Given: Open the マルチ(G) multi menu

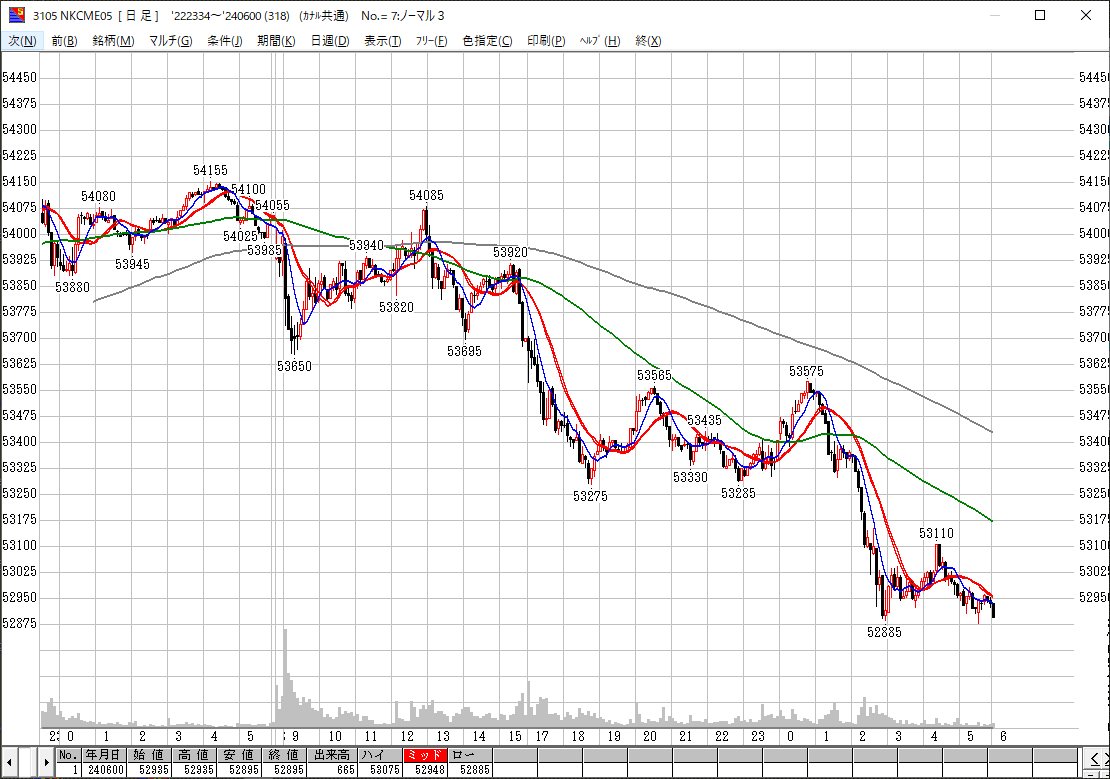Looking at the screenshot, I should [170, 41].
